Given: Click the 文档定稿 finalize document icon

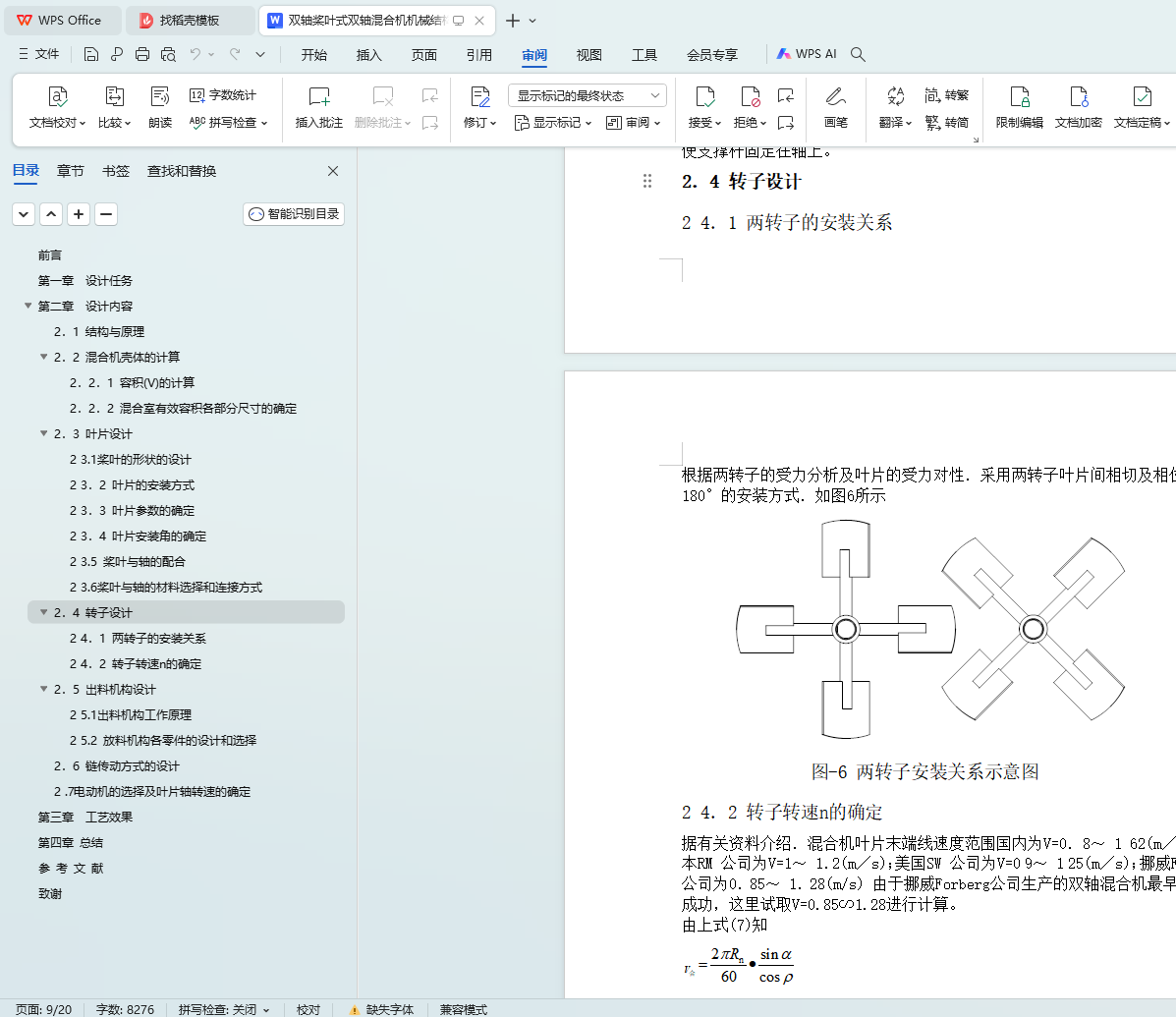Looking at the screenshot, I should point(1143,96).
